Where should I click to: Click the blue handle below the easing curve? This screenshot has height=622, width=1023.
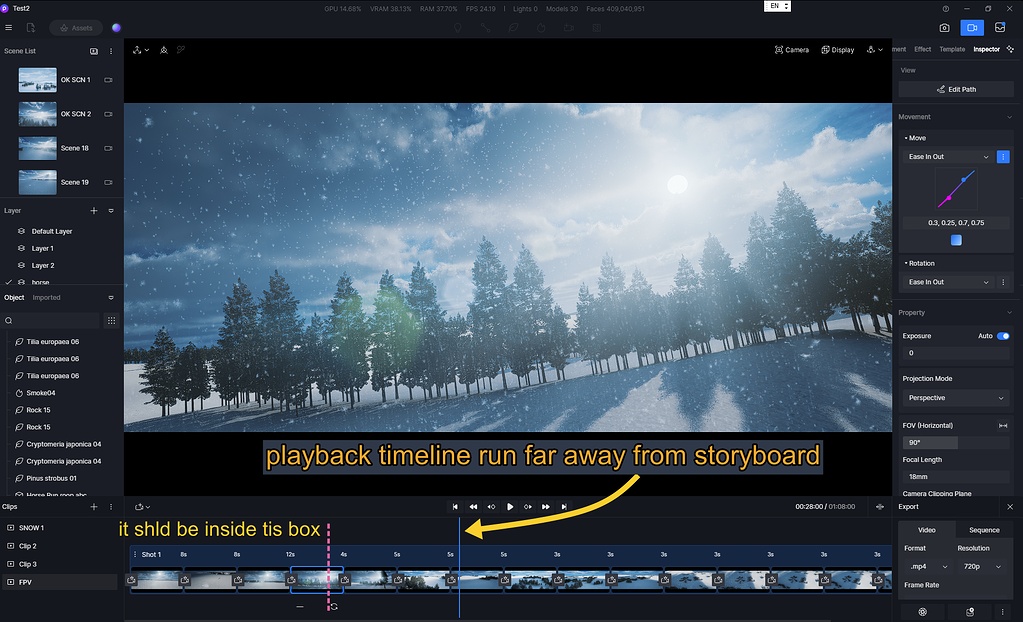pos(955,240)
